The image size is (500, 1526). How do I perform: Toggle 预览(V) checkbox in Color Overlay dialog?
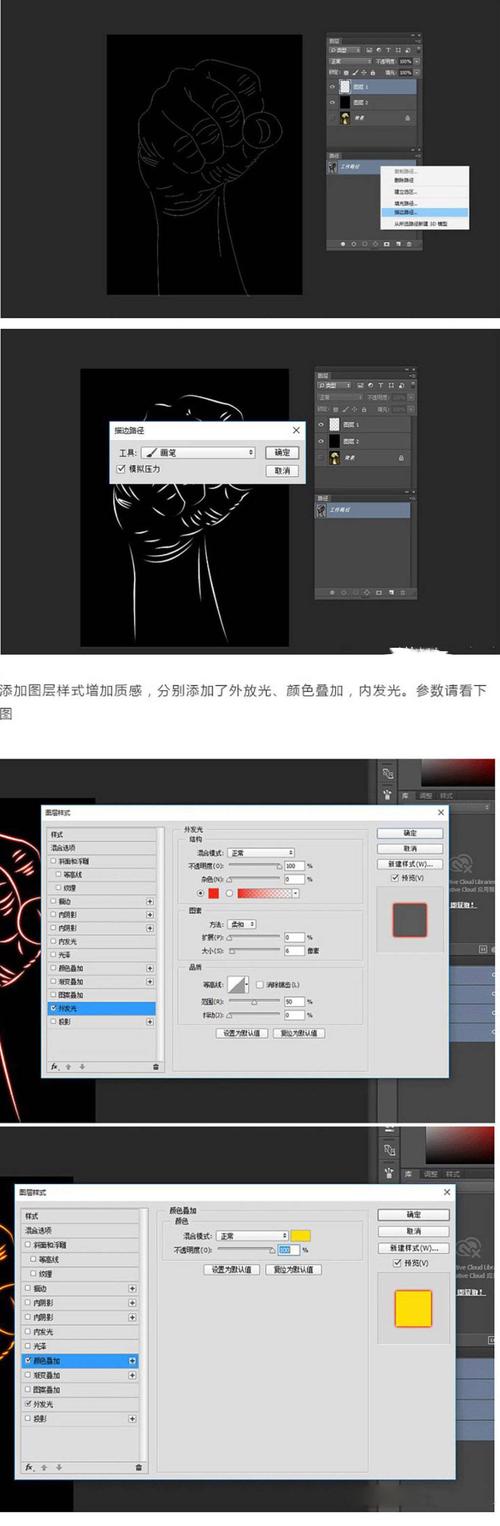coord(396,1264)
